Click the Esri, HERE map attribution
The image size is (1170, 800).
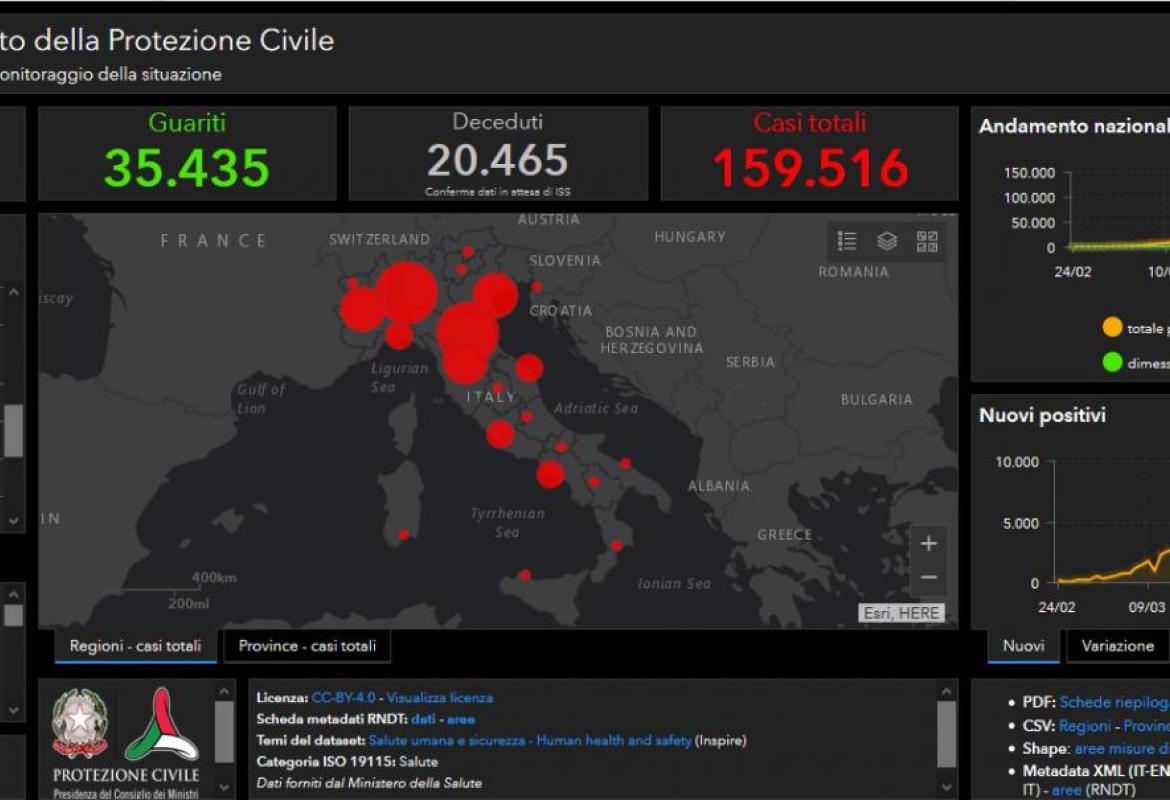[x=901, y=613]
